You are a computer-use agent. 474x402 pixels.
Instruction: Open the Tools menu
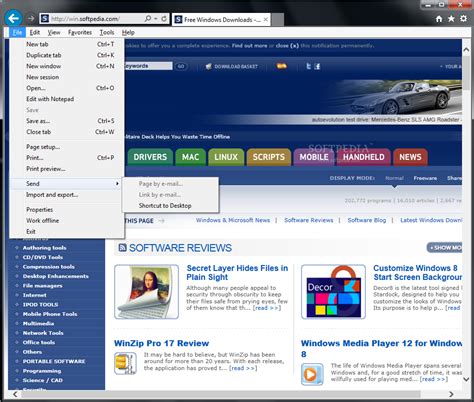tap(107, 32)
